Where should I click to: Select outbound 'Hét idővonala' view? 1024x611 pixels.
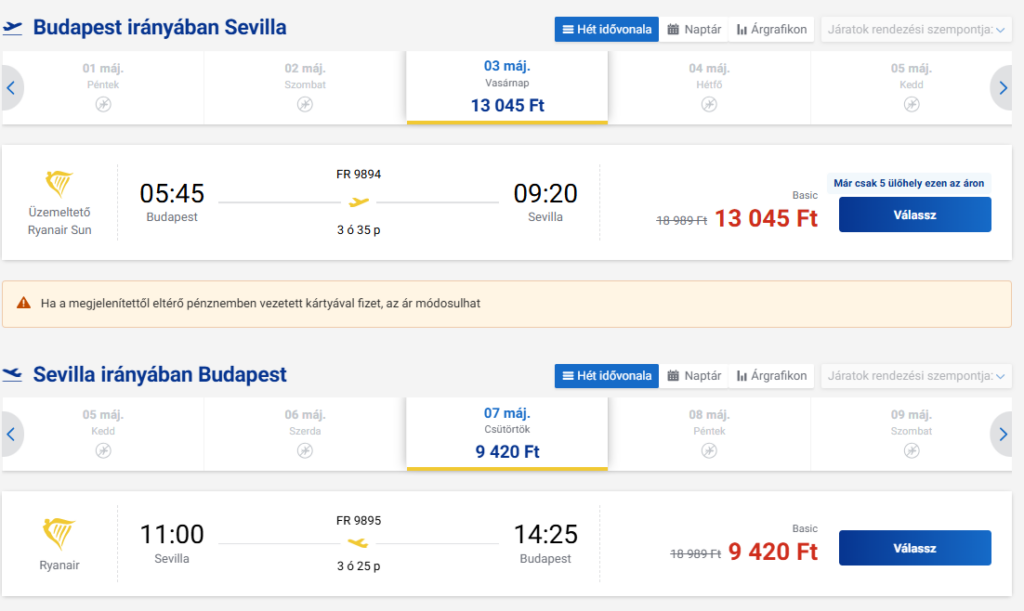coord(607,29)
